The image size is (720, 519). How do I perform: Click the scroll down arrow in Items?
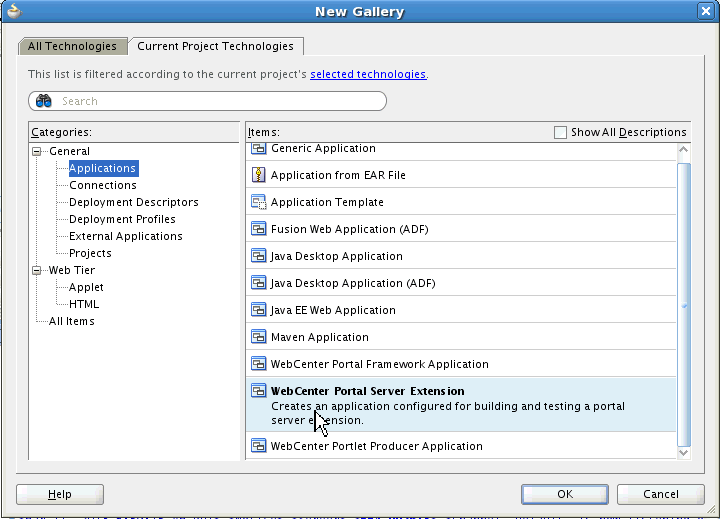pos(683,452)
